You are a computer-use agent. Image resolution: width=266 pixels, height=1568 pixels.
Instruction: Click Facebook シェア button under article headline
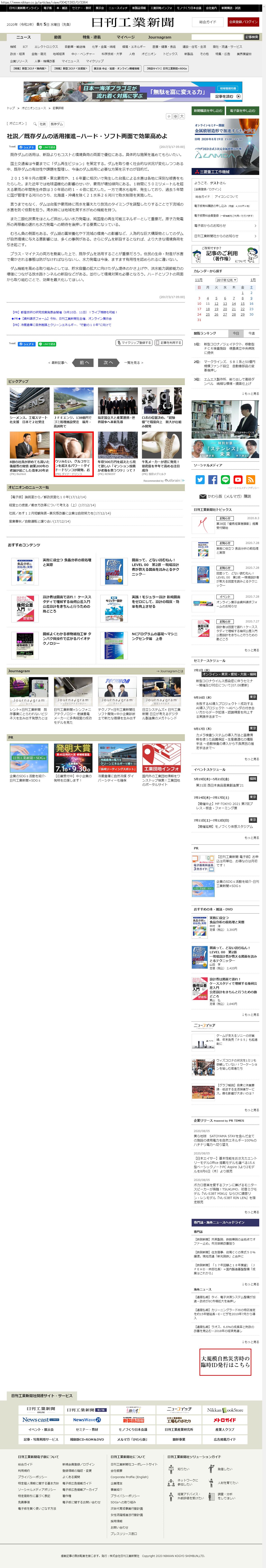[27, 147]
